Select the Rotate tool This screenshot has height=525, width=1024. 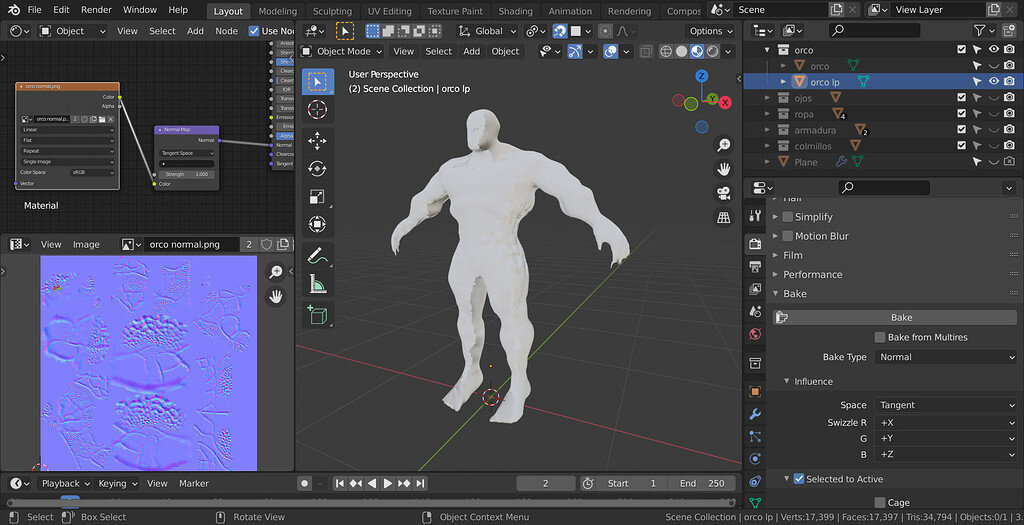point(318,168)
